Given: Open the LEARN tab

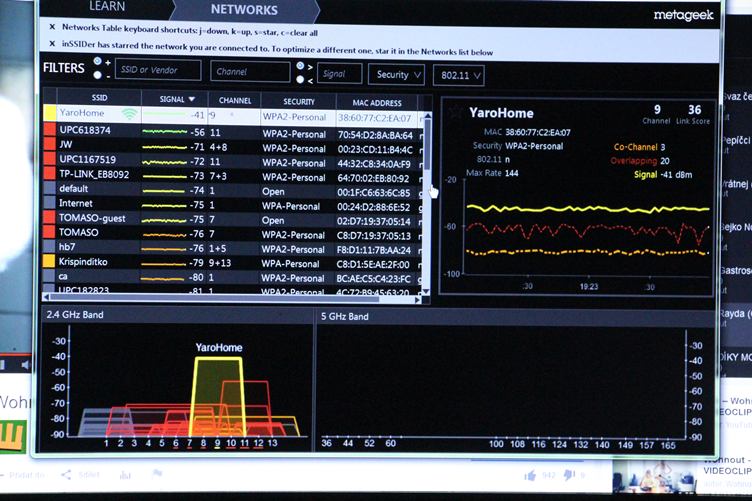Looking at the screenshot, I should click(x=107, y=7).
